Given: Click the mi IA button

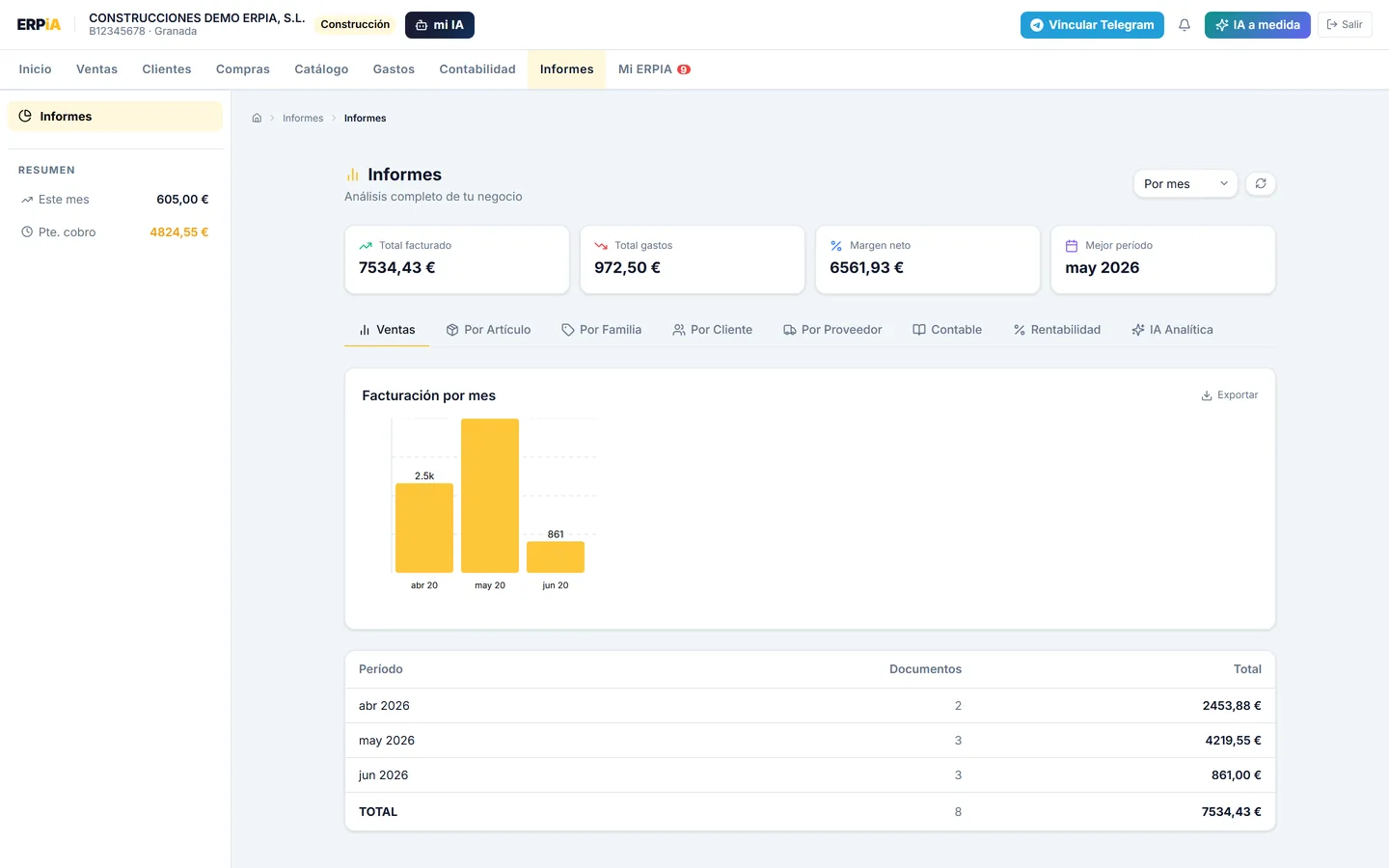Looking at the screenshot, I should (440, 25).
